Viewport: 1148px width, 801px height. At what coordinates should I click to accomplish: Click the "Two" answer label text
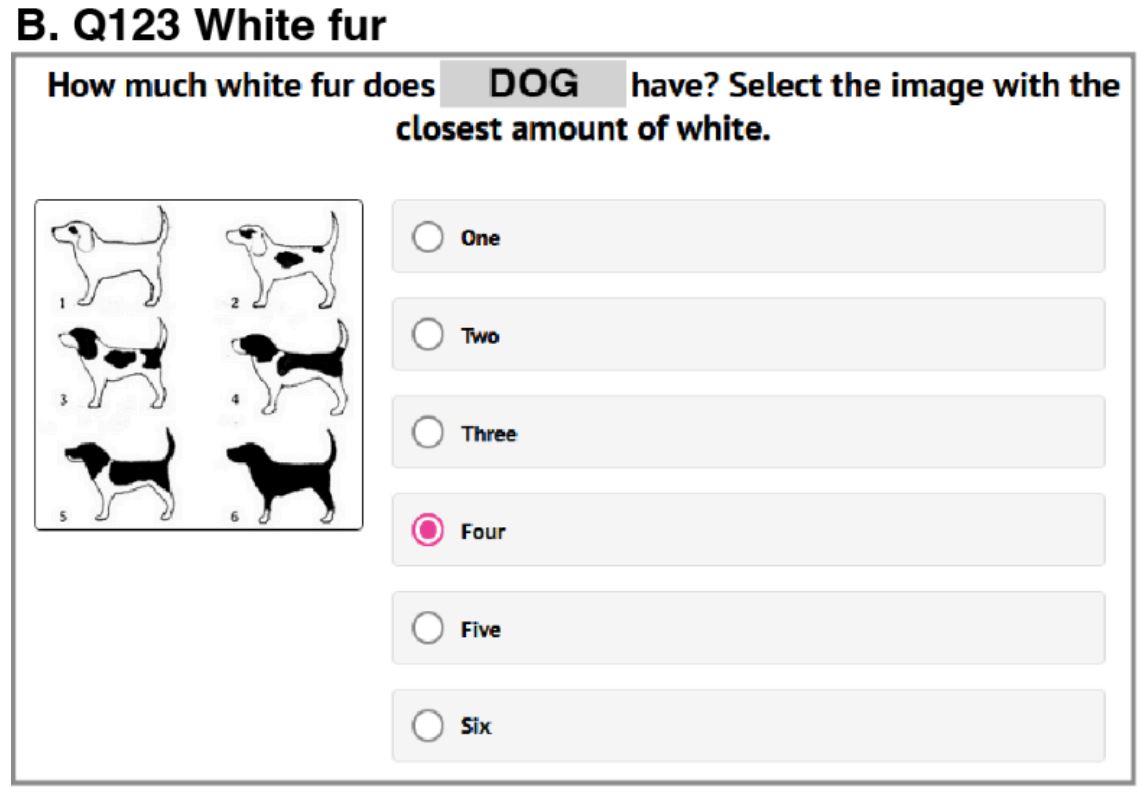pyautogui.click(x=480, y=336)
